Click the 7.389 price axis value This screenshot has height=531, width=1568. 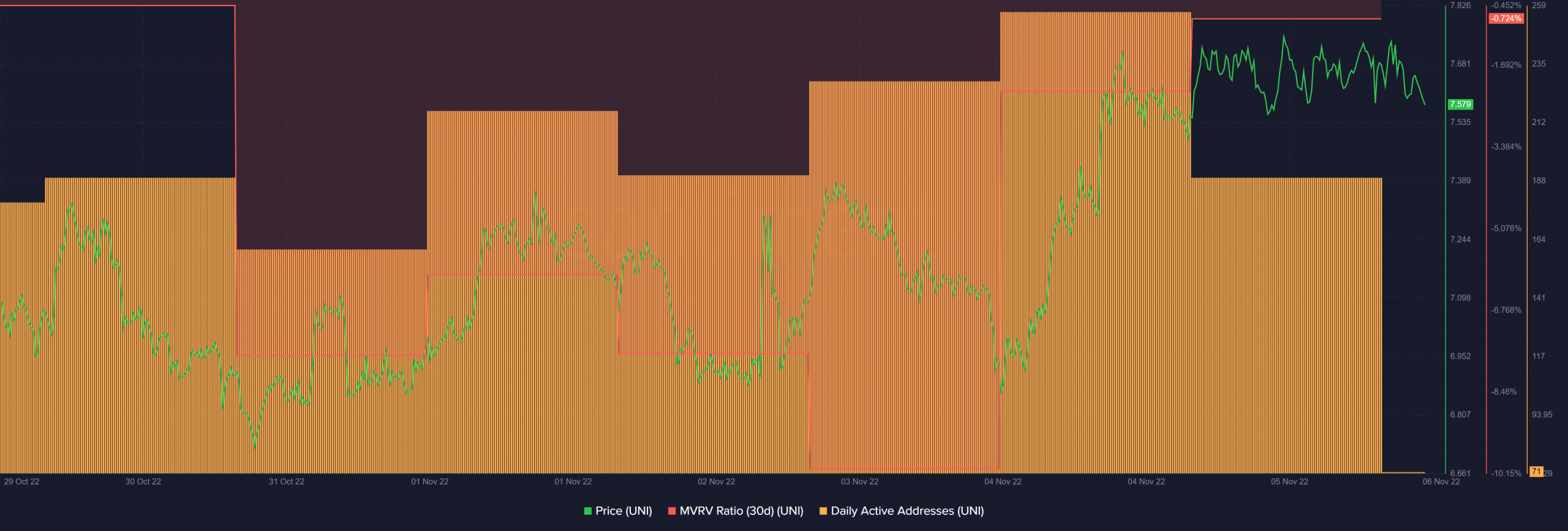[x=1460, y=181]
